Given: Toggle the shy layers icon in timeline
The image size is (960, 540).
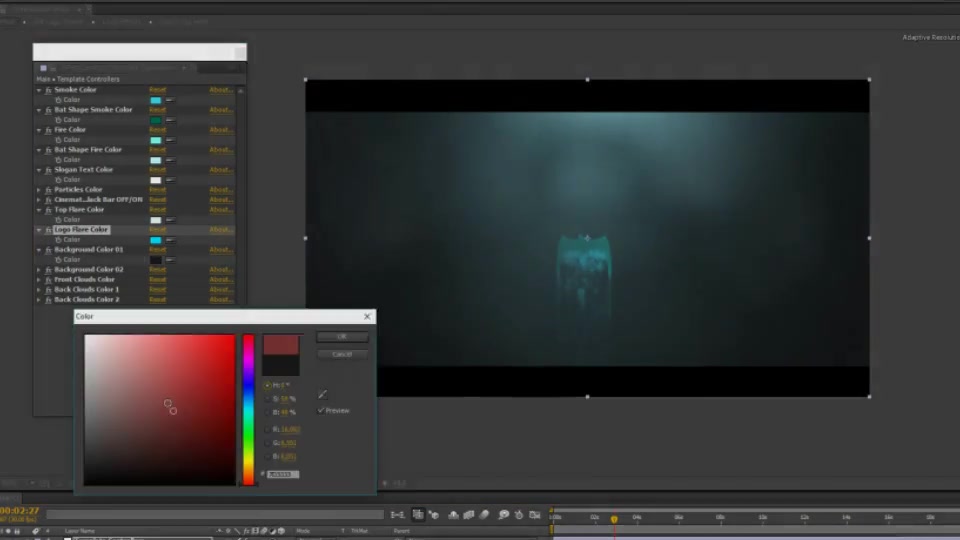Looking at the screenshot, I should point(454,515).
